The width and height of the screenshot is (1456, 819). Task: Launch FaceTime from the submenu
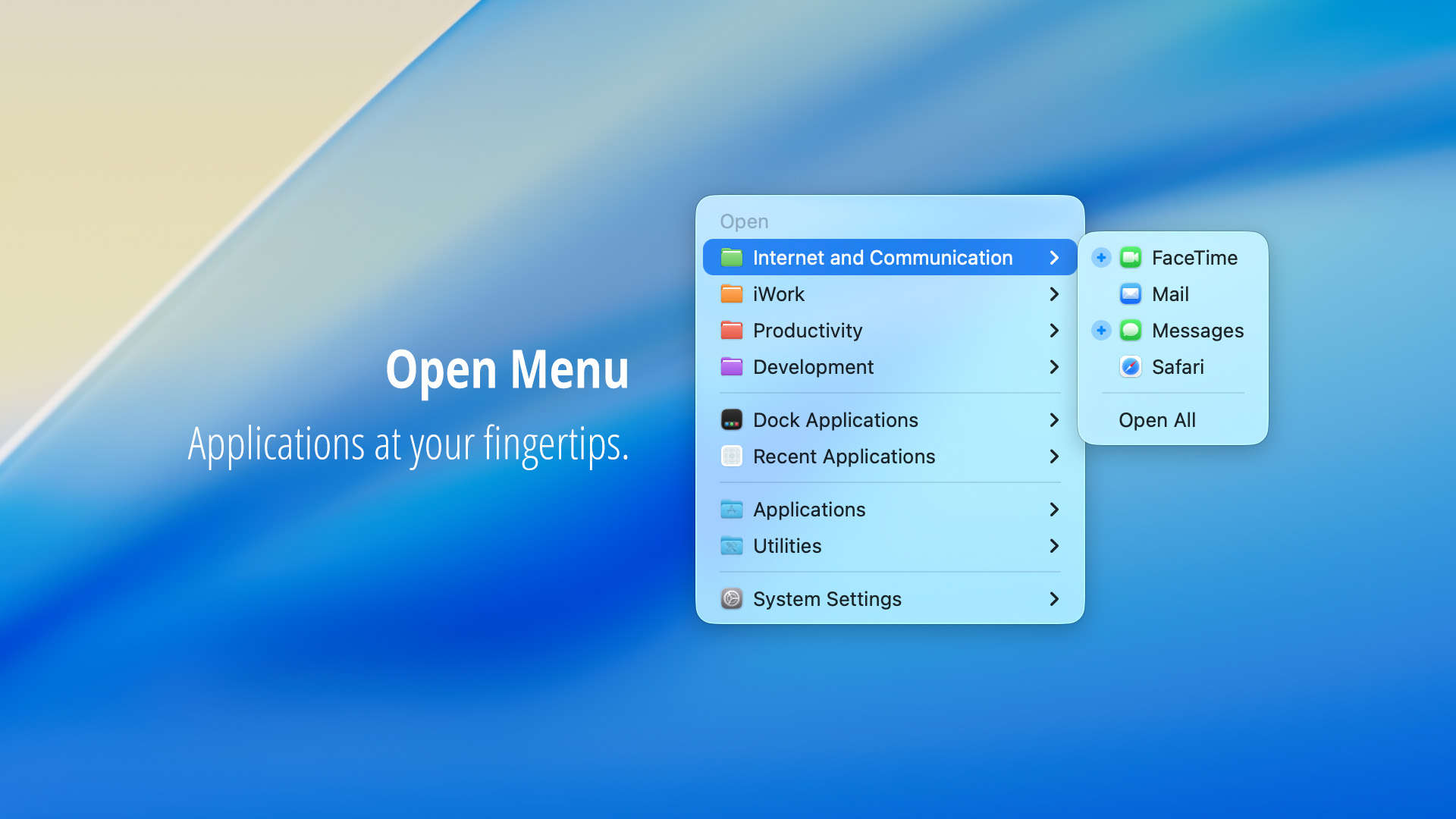coord(1172,258)
